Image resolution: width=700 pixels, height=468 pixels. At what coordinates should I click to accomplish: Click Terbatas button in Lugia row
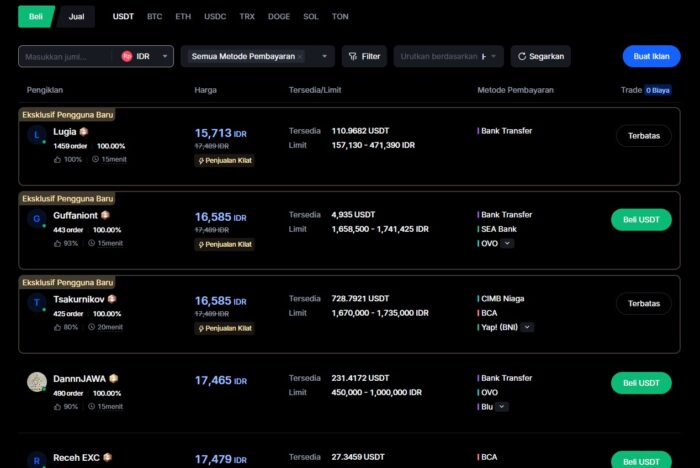click(644, 136)
